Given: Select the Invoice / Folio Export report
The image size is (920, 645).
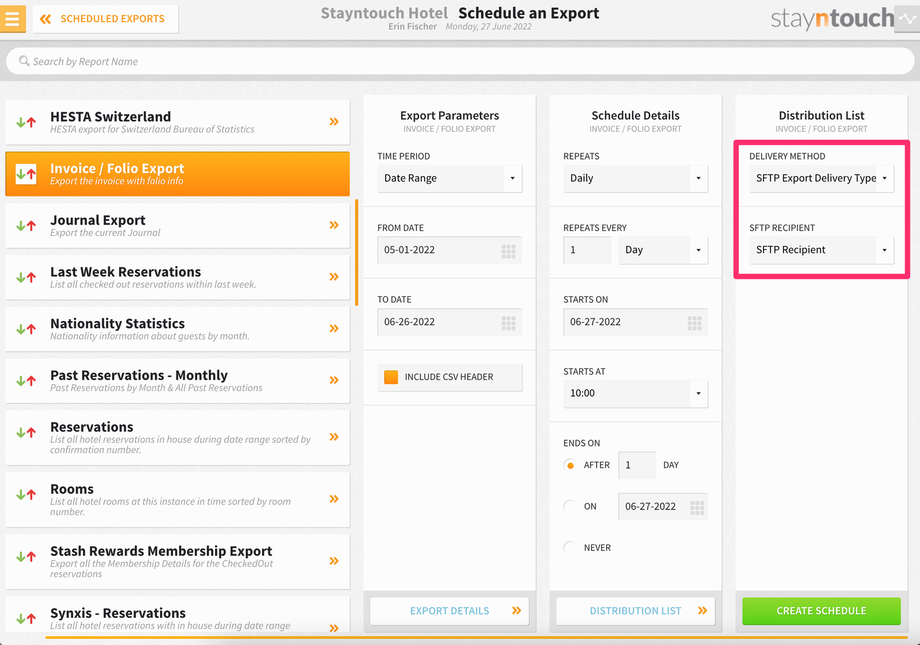Looking at the screenshot, I should [x=177, y=174].
